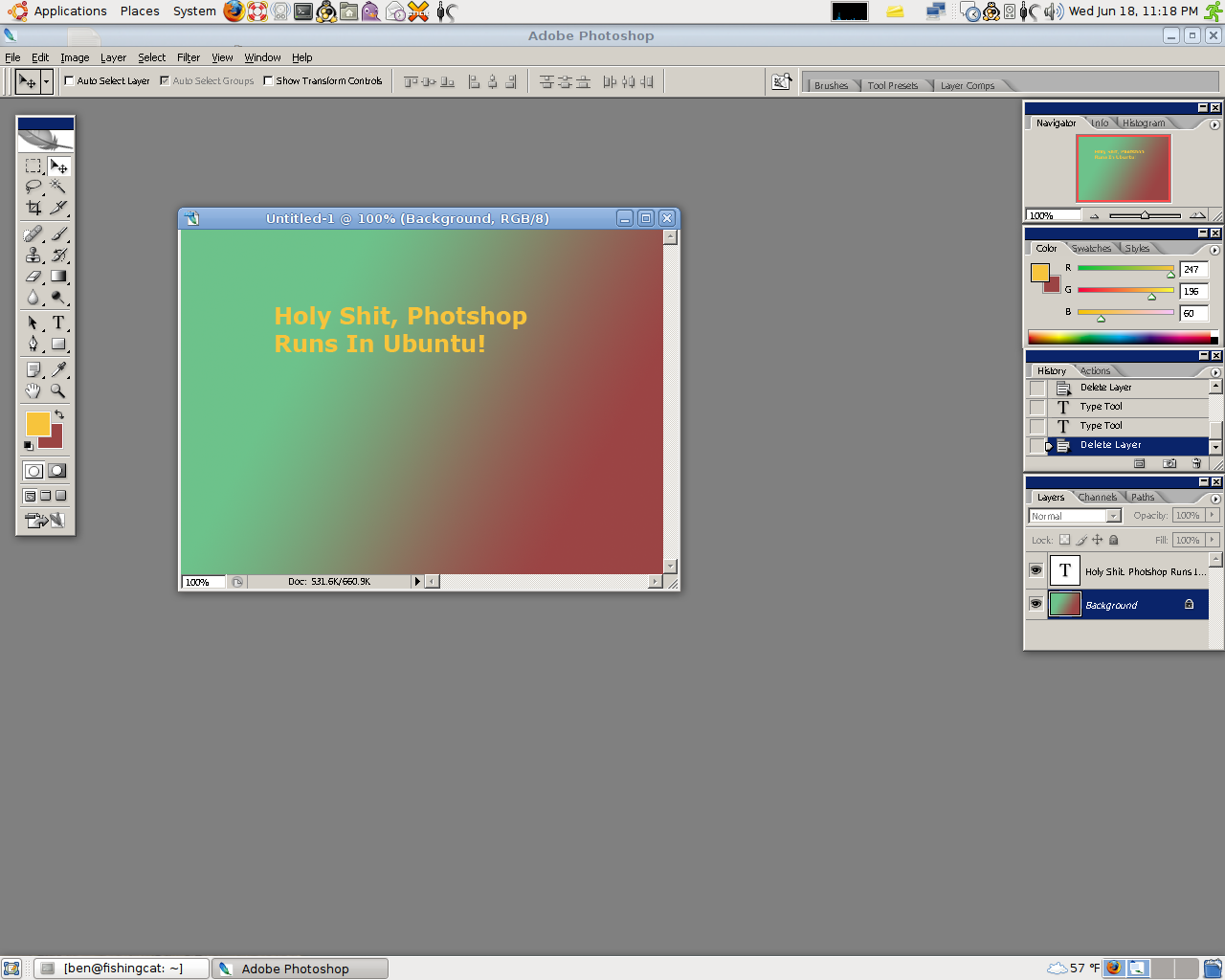Click the color spectrum ramp bar
This screenshot has height=980, width=1225.
[x=1123, y=337]
